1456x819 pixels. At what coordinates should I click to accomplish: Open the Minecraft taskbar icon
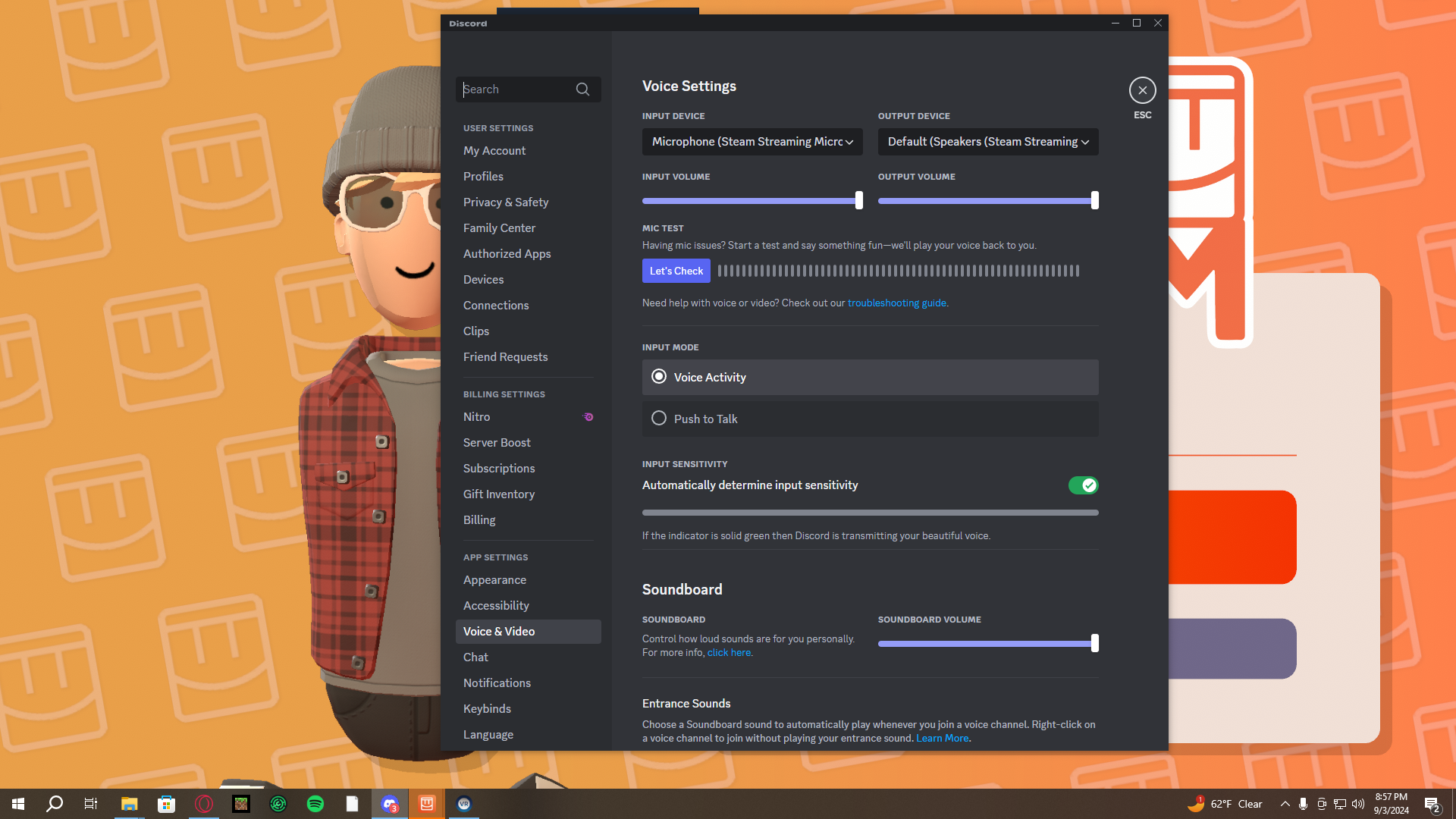[241, 804]
